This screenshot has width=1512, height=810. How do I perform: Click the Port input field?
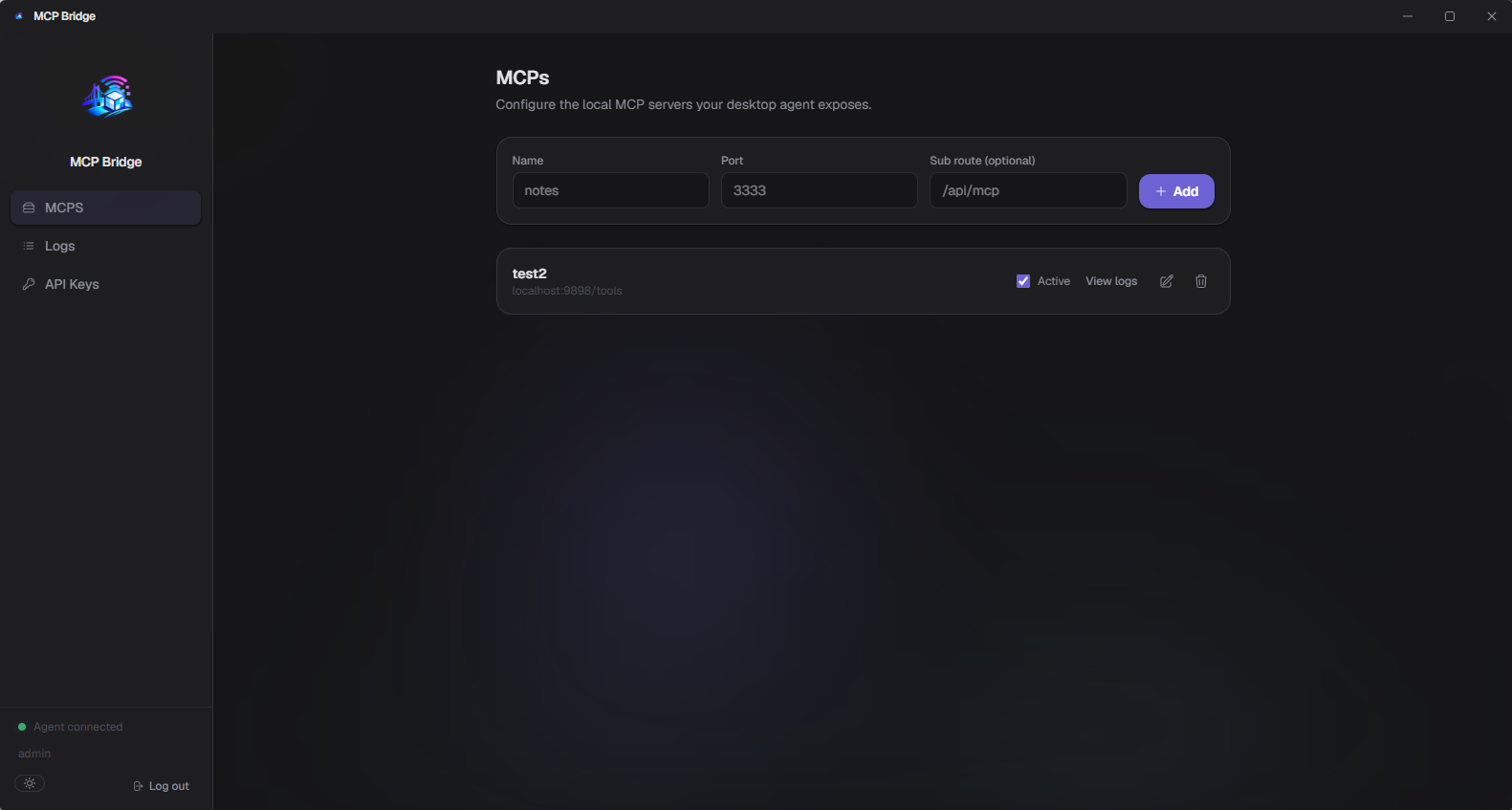pyautogui.click(x=819, y=190)
